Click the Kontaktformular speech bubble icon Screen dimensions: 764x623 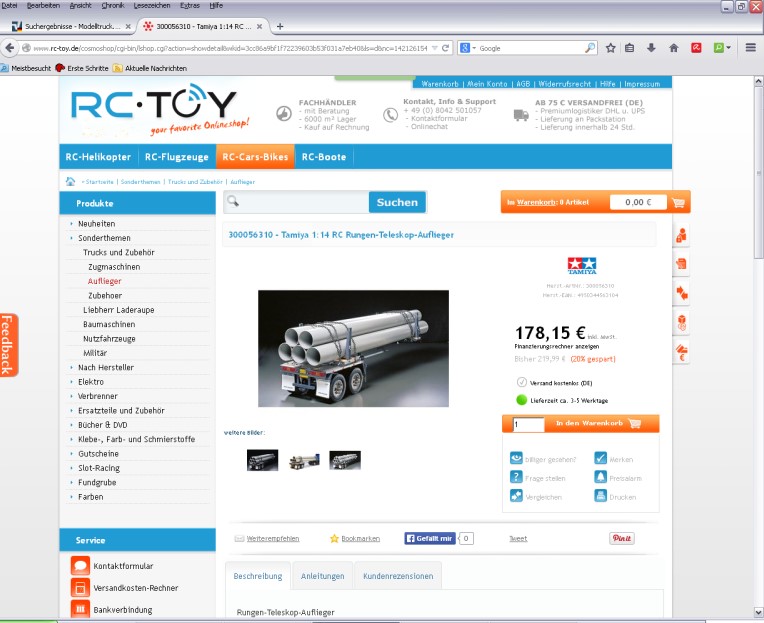point(80,566)
